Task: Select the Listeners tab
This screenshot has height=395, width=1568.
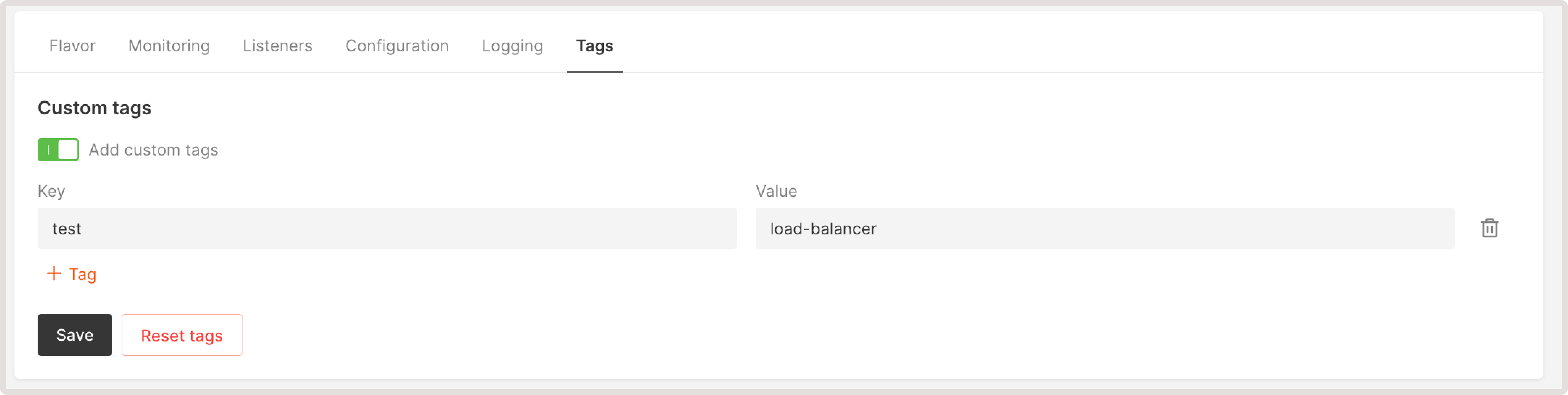Action: [x=278, y=46]
